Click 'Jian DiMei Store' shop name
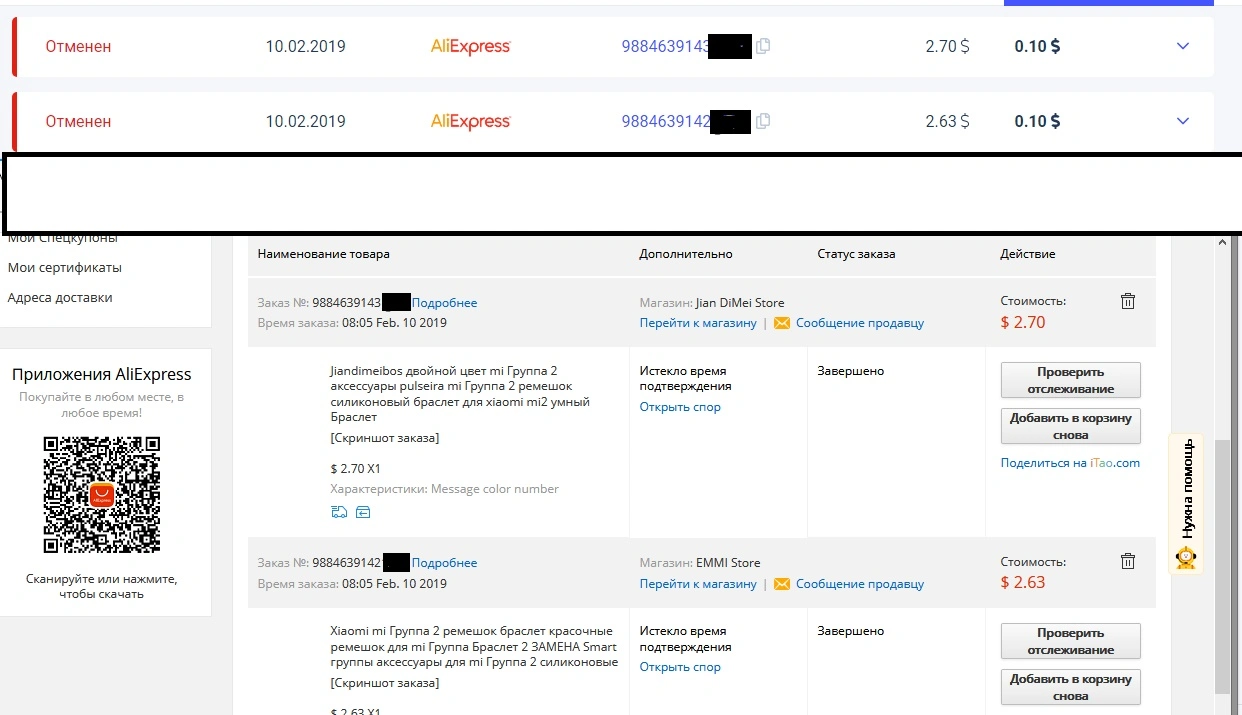 (740, 303)
